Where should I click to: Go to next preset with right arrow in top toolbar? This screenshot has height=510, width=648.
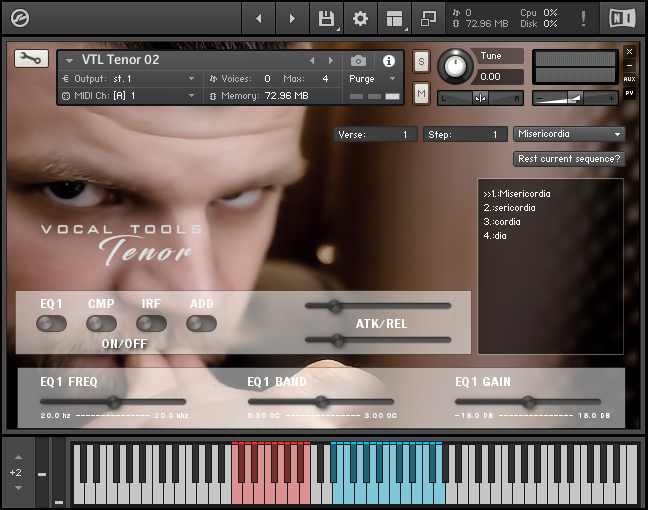point(292,18)
